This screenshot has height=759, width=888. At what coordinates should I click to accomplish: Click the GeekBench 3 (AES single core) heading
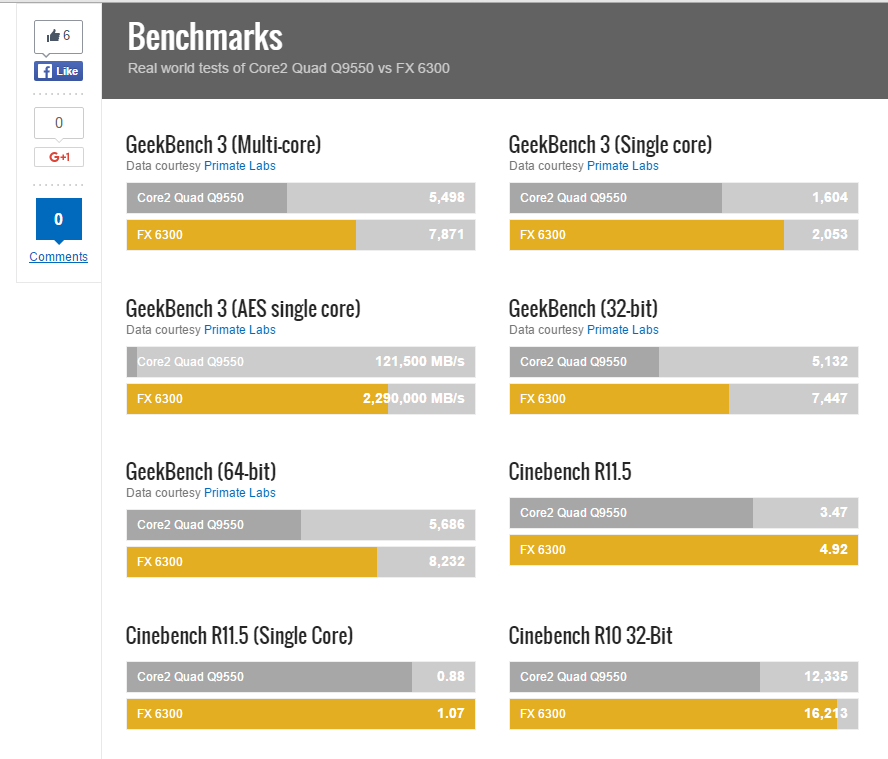pos(243,309)
